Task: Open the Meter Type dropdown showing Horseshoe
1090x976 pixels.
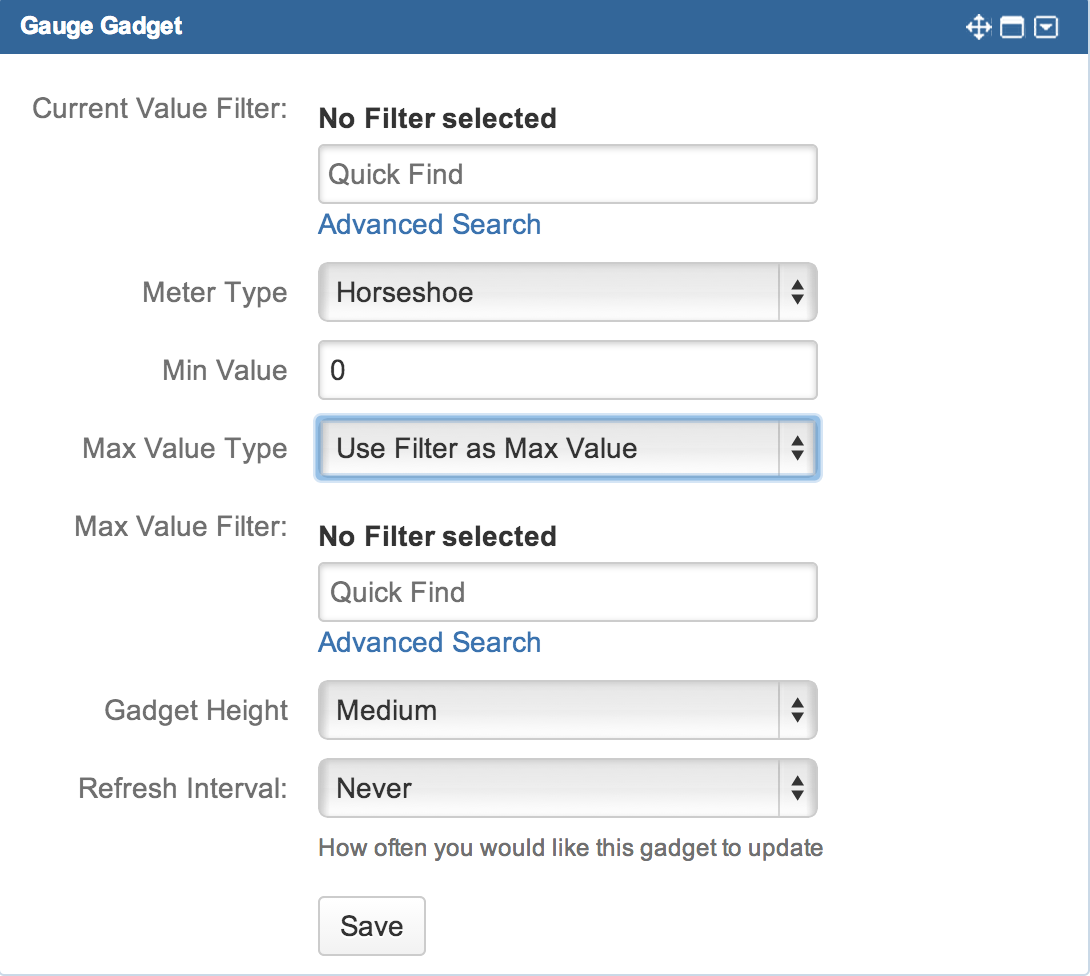Action: pyautogui.click(x=560, y=292)
